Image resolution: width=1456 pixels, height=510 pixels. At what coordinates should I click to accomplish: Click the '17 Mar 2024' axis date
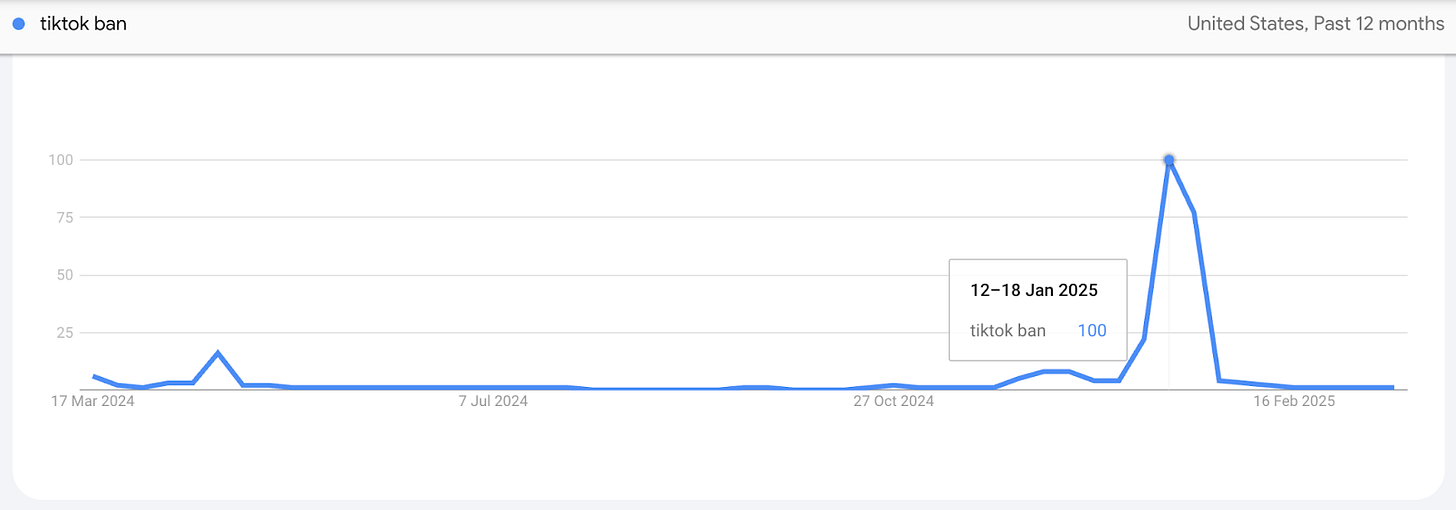tap(93, 401)
